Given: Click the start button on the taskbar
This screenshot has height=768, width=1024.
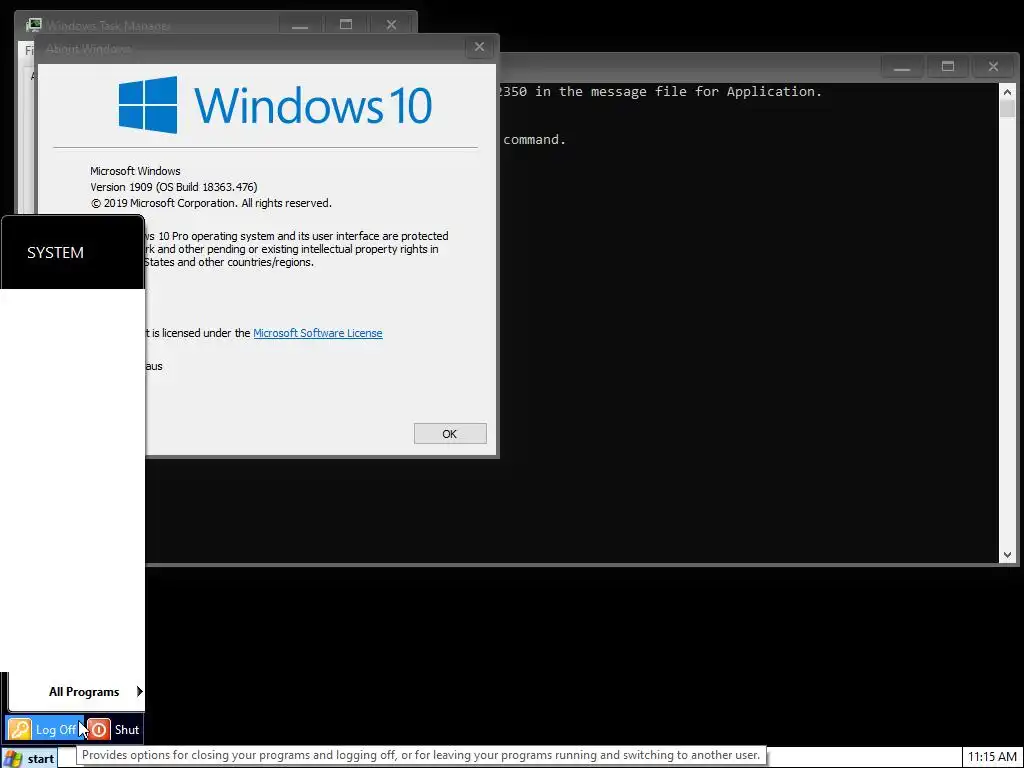Looking at the screenshot, I should click(30, 758).
